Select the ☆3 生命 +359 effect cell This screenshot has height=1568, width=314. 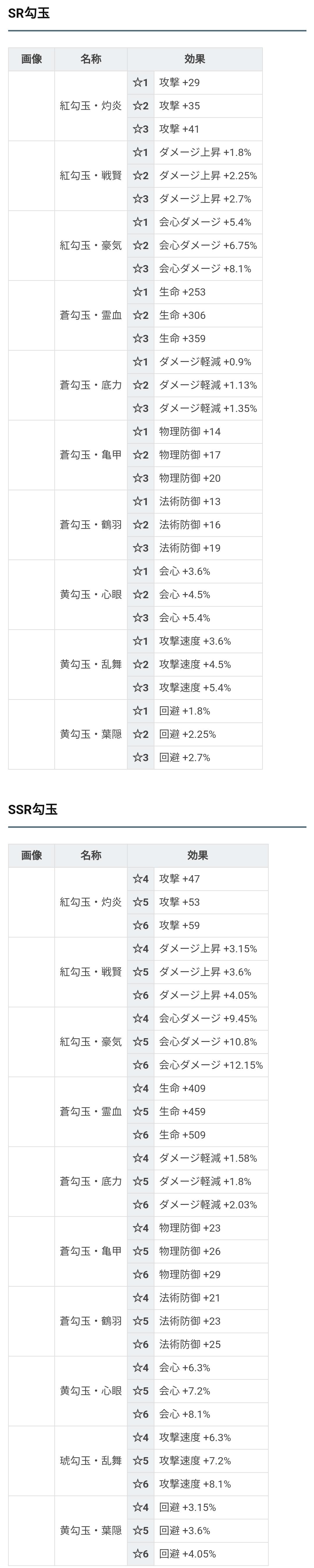click(208, 338)
